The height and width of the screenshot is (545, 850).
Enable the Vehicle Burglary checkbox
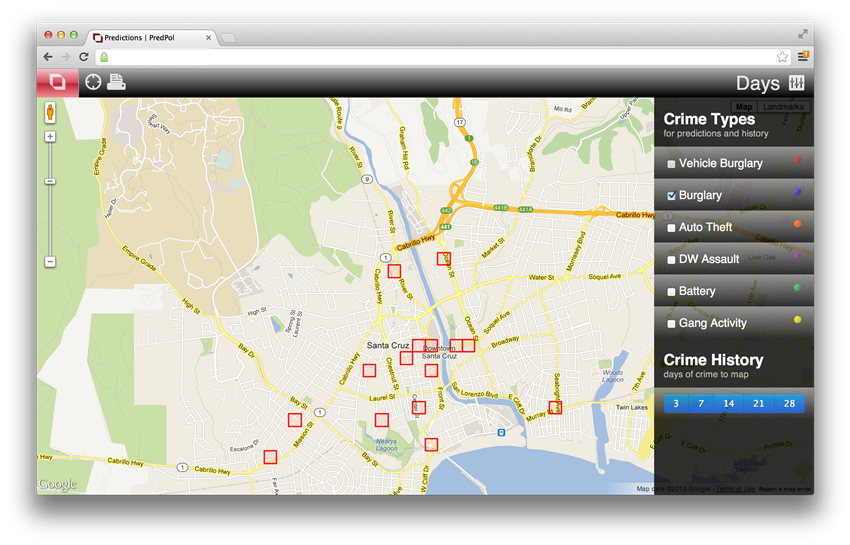pyautogui.click(x=671, y=164)
